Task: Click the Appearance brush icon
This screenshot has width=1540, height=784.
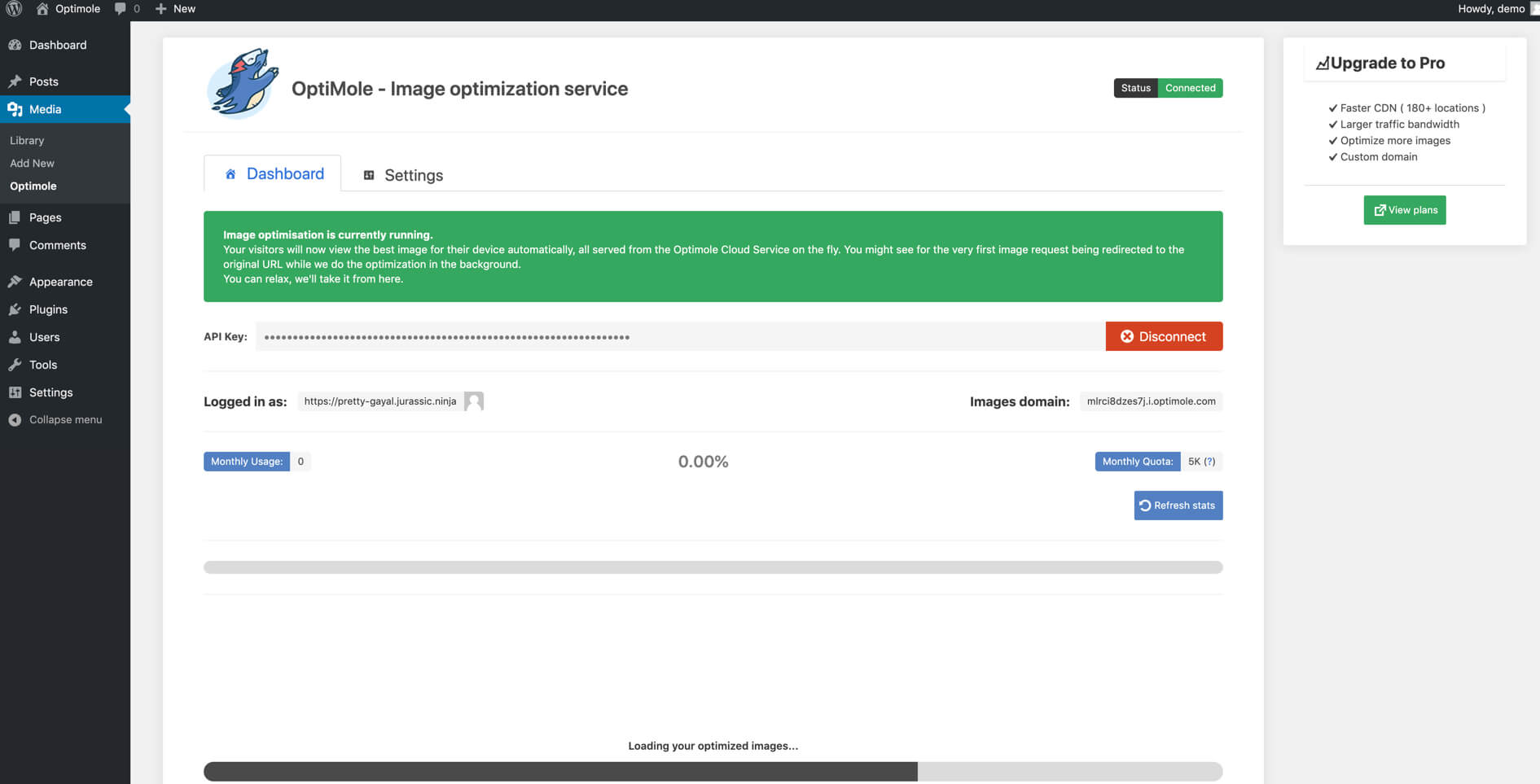Action: (15, 282)
